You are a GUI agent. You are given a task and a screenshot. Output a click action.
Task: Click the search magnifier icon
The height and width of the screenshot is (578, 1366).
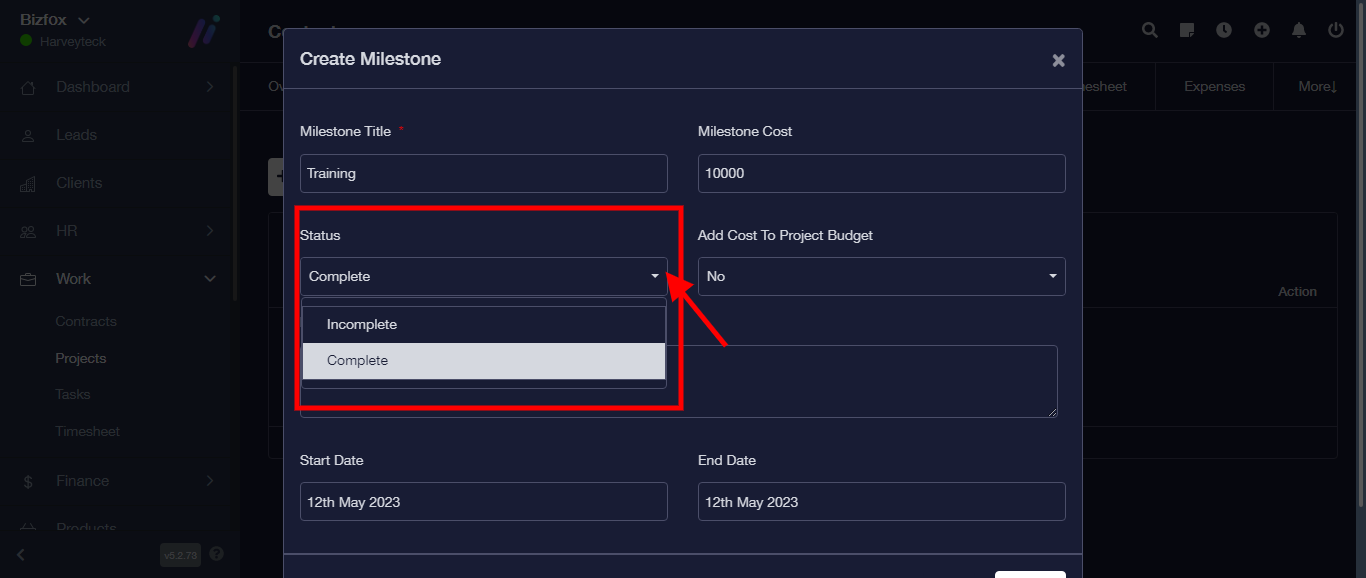[x=1150, y=30]
